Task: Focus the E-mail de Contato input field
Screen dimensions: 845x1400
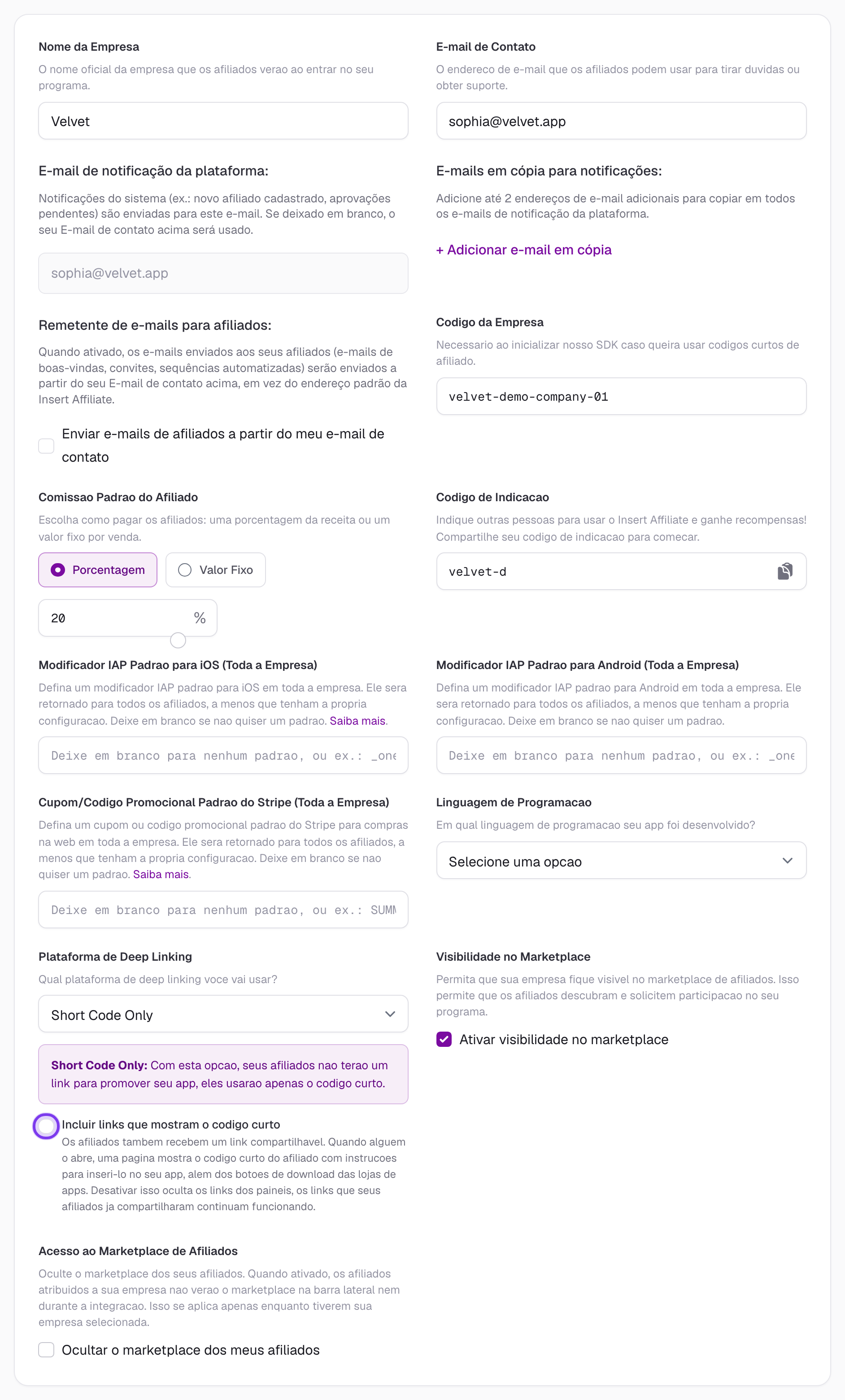Action: click(621, 121)
